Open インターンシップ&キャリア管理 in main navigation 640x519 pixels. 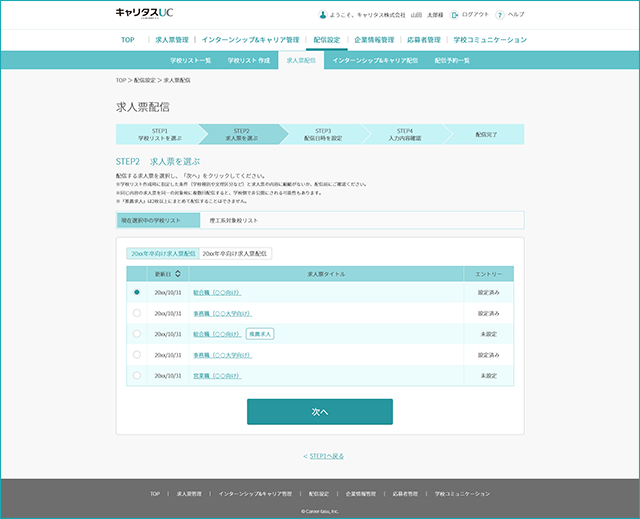(x=250, y=40)
